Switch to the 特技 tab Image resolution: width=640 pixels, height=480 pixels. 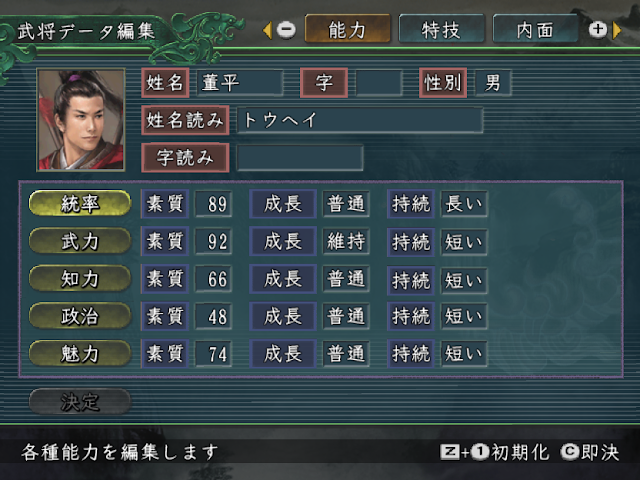[442, 30]
